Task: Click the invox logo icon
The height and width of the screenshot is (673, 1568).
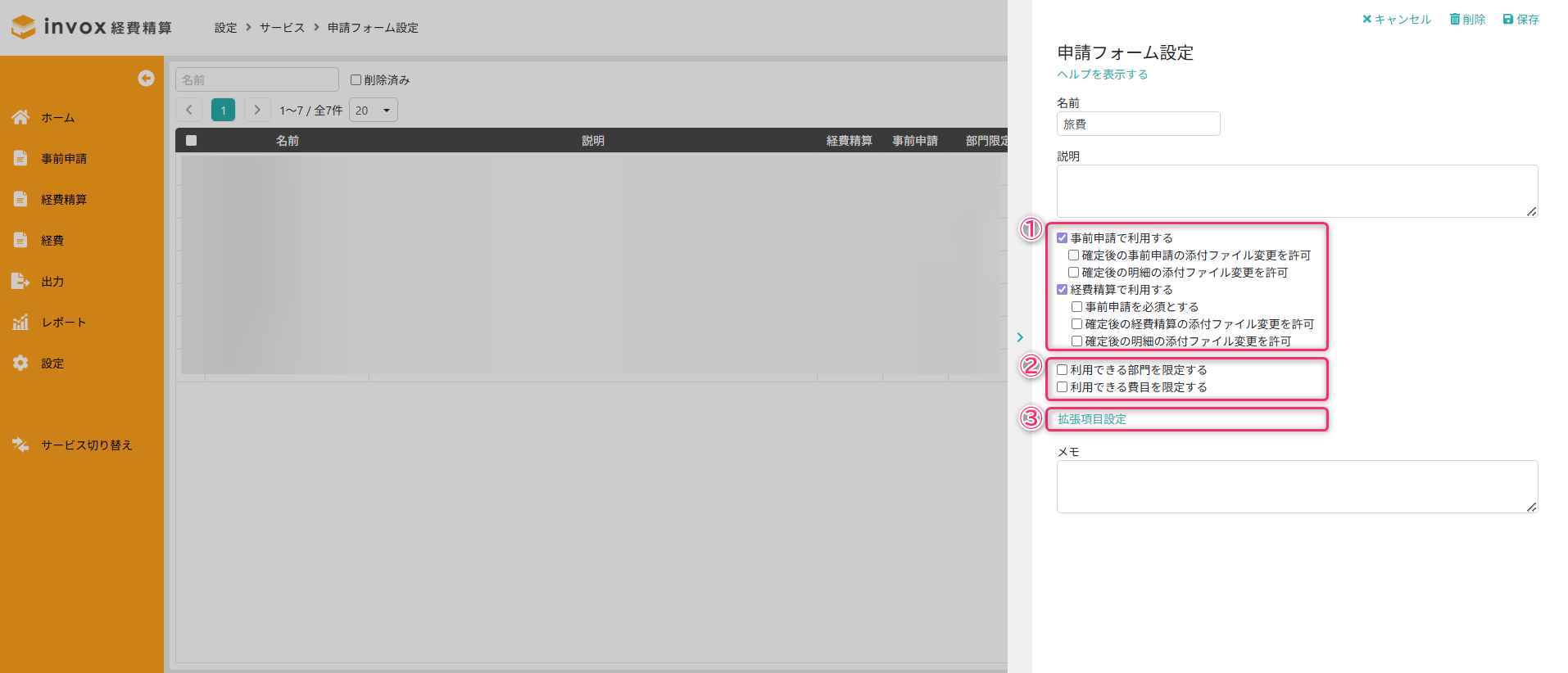Action: click(23, 27)
